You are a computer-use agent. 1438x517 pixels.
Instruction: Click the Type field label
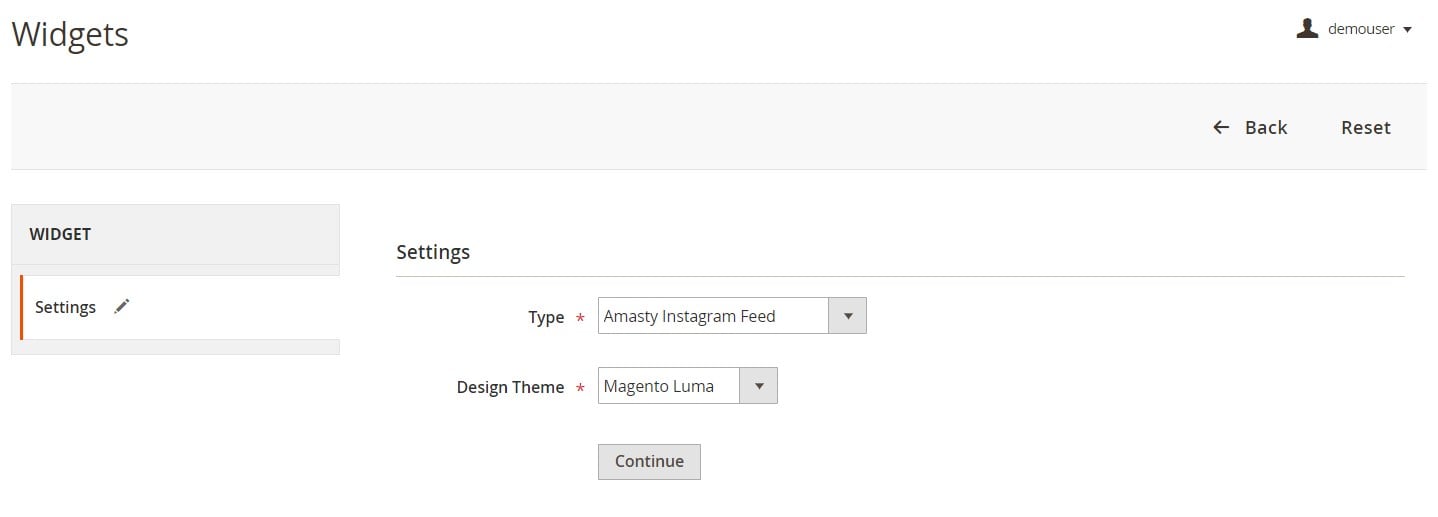coord(546,317)
